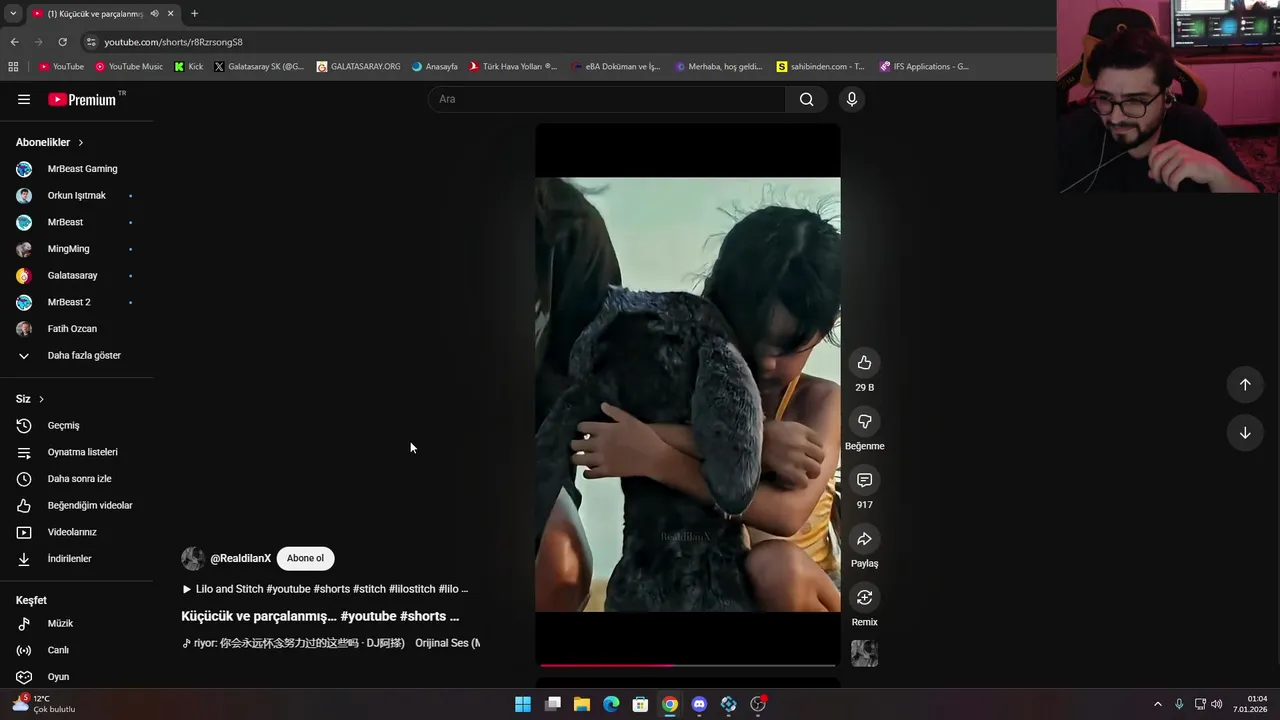Screen dimensions: 1280x720
Task: Open the YouTube Music bookmark
Action: pos(129,67)
